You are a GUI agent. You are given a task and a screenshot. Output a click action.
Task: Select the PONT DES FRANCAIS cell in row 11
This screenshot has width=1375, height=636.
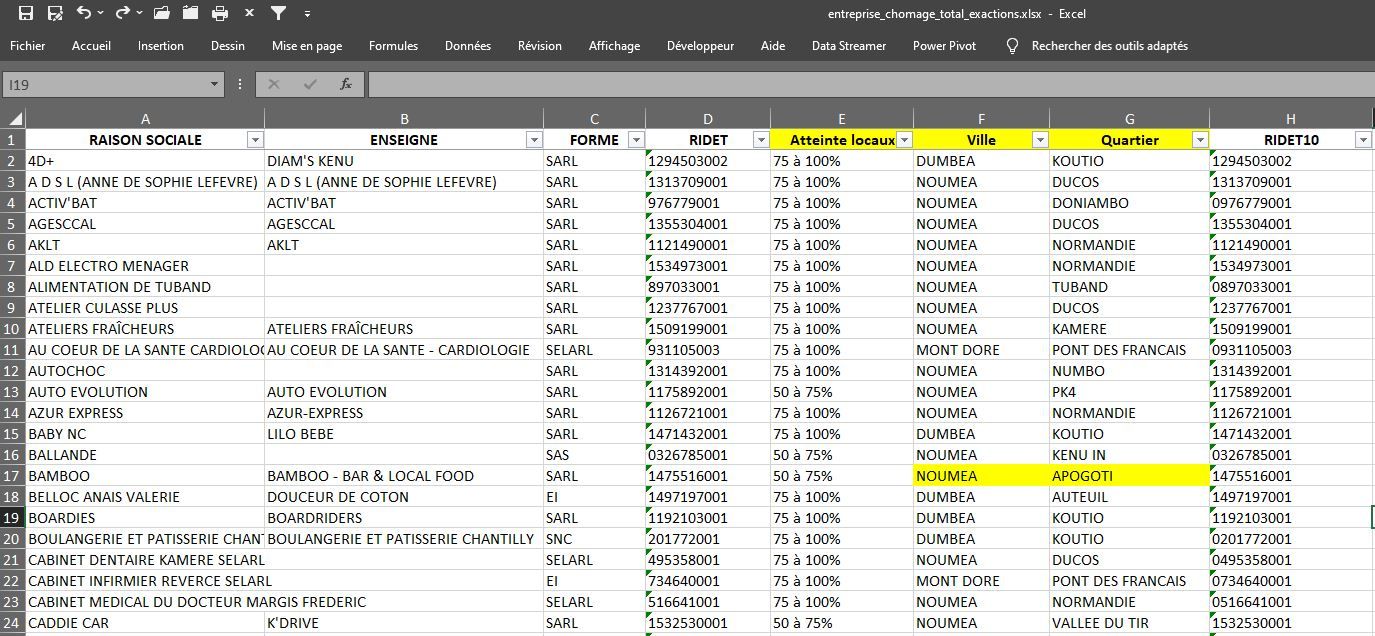click(1129, 350)
